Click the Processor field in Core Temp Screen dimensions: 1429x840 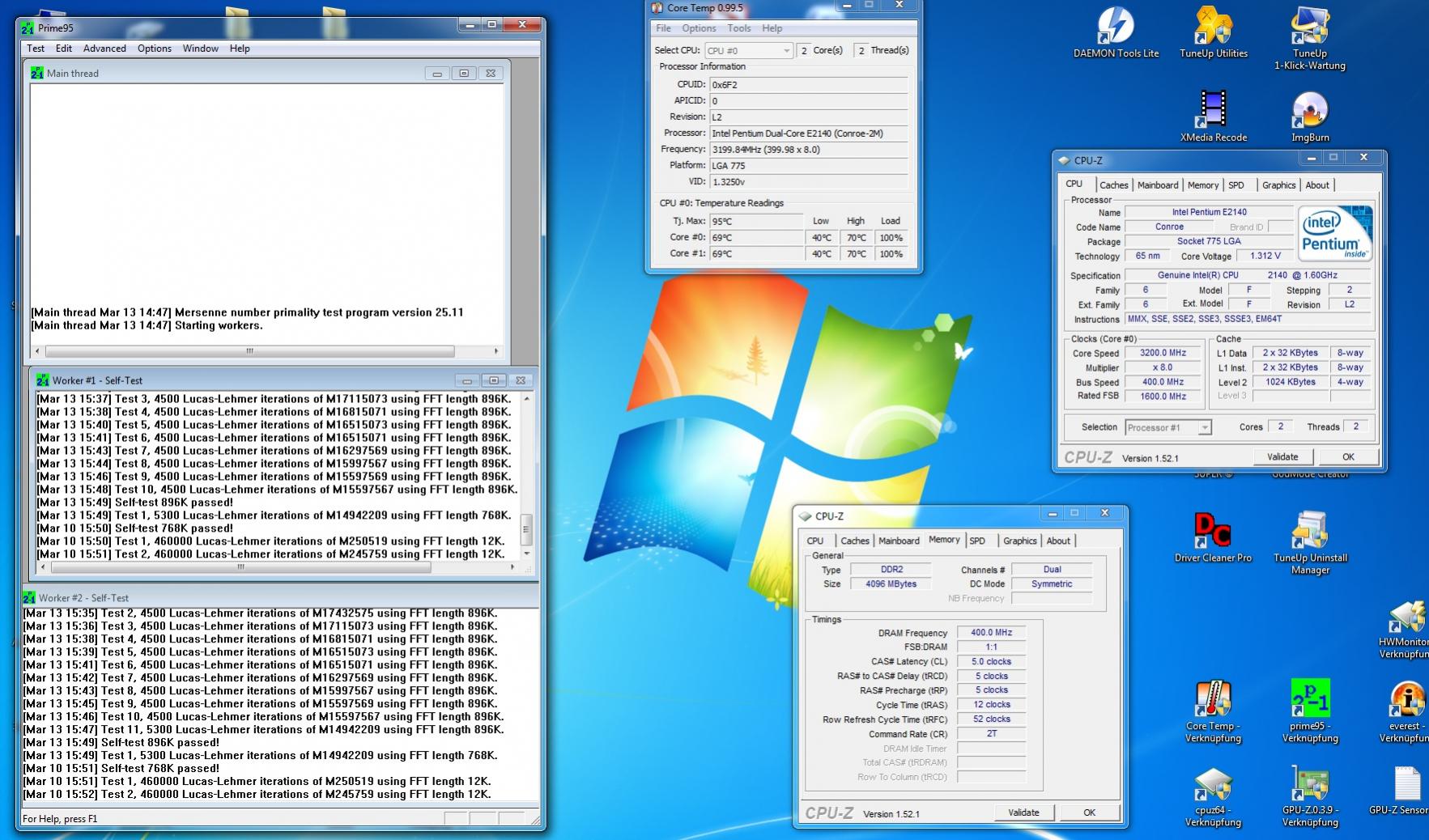808,134
